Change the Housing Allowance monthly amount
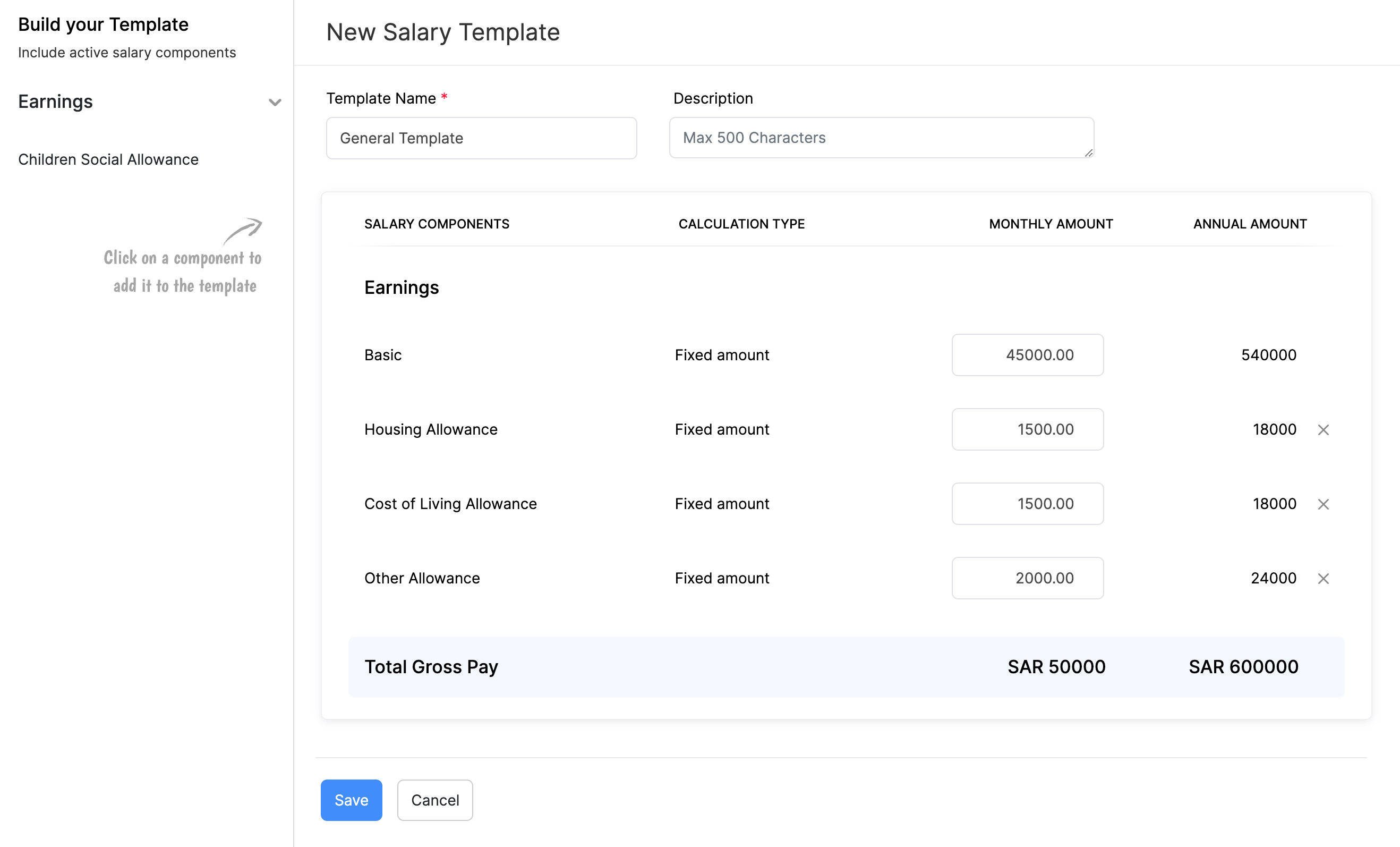 click(1027, 430)
